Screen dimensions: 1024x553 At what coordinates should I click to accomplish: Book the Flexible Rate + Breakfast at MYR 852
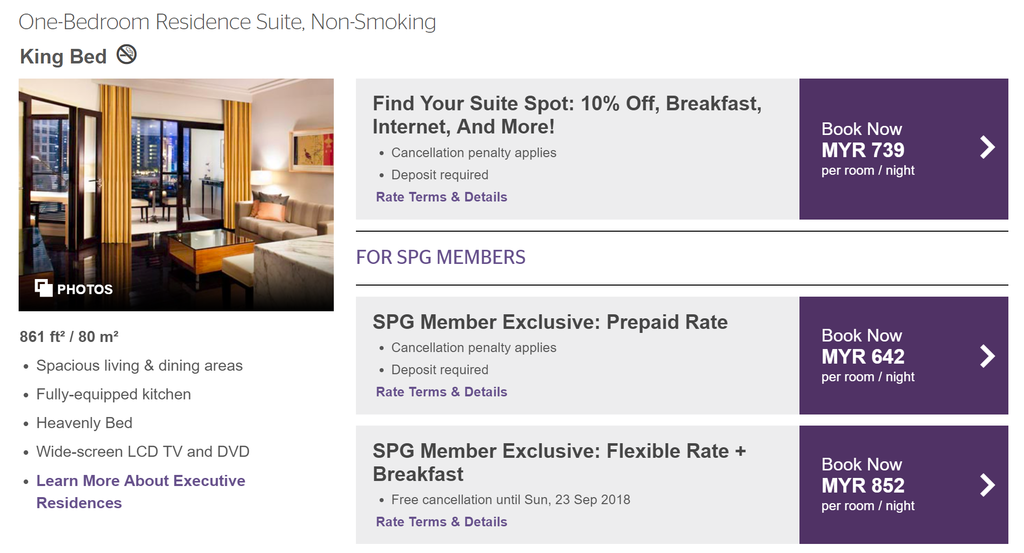(x=862, y=485)
